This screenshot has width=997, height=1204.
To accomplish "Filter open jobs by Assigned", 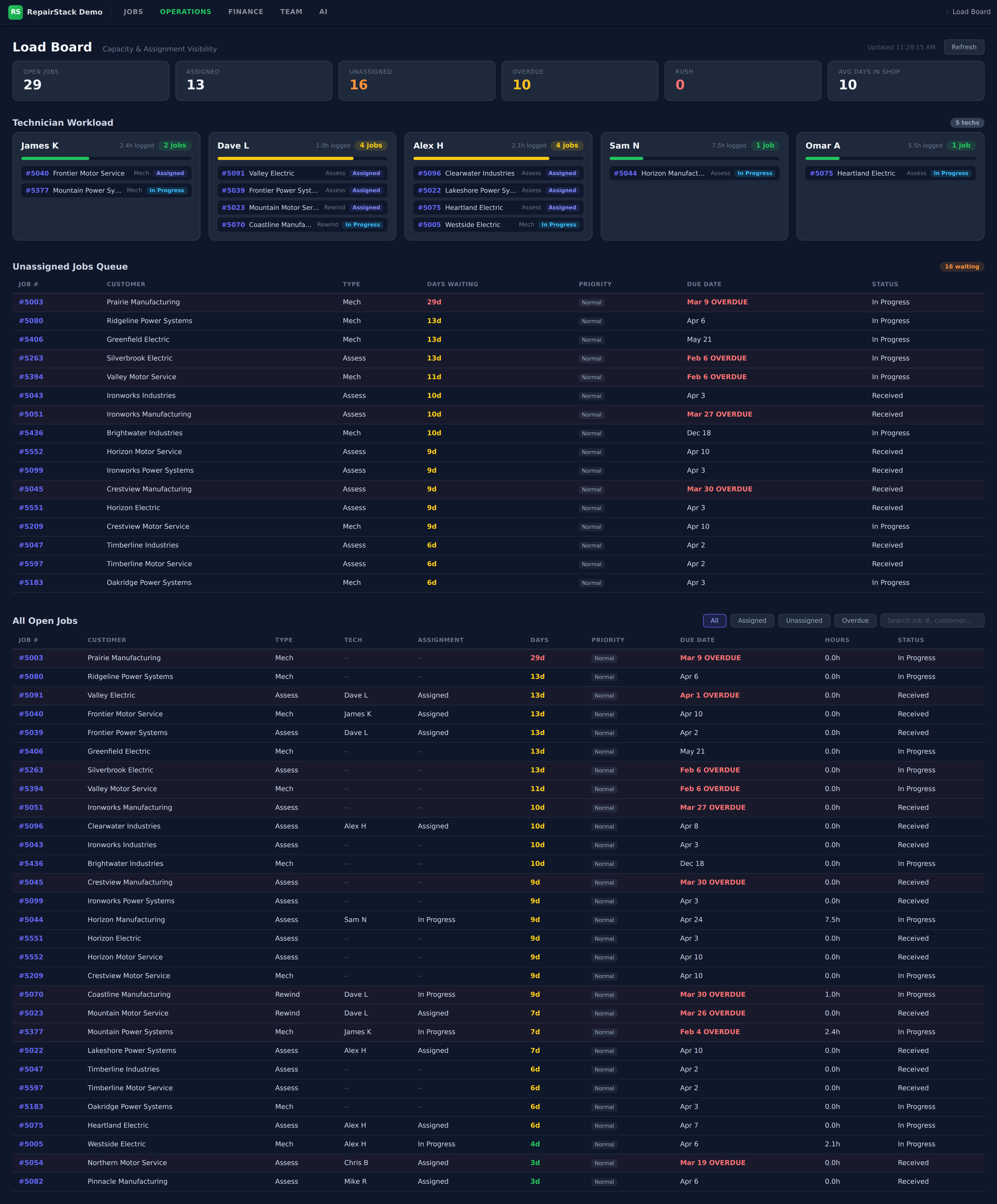I will point(752,620).
